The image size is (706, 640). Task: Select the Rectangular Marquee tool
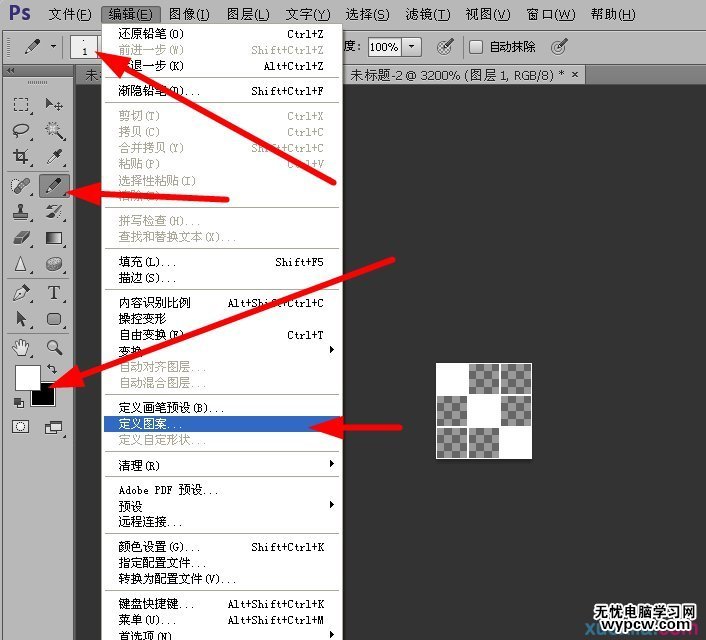[21, 105]
